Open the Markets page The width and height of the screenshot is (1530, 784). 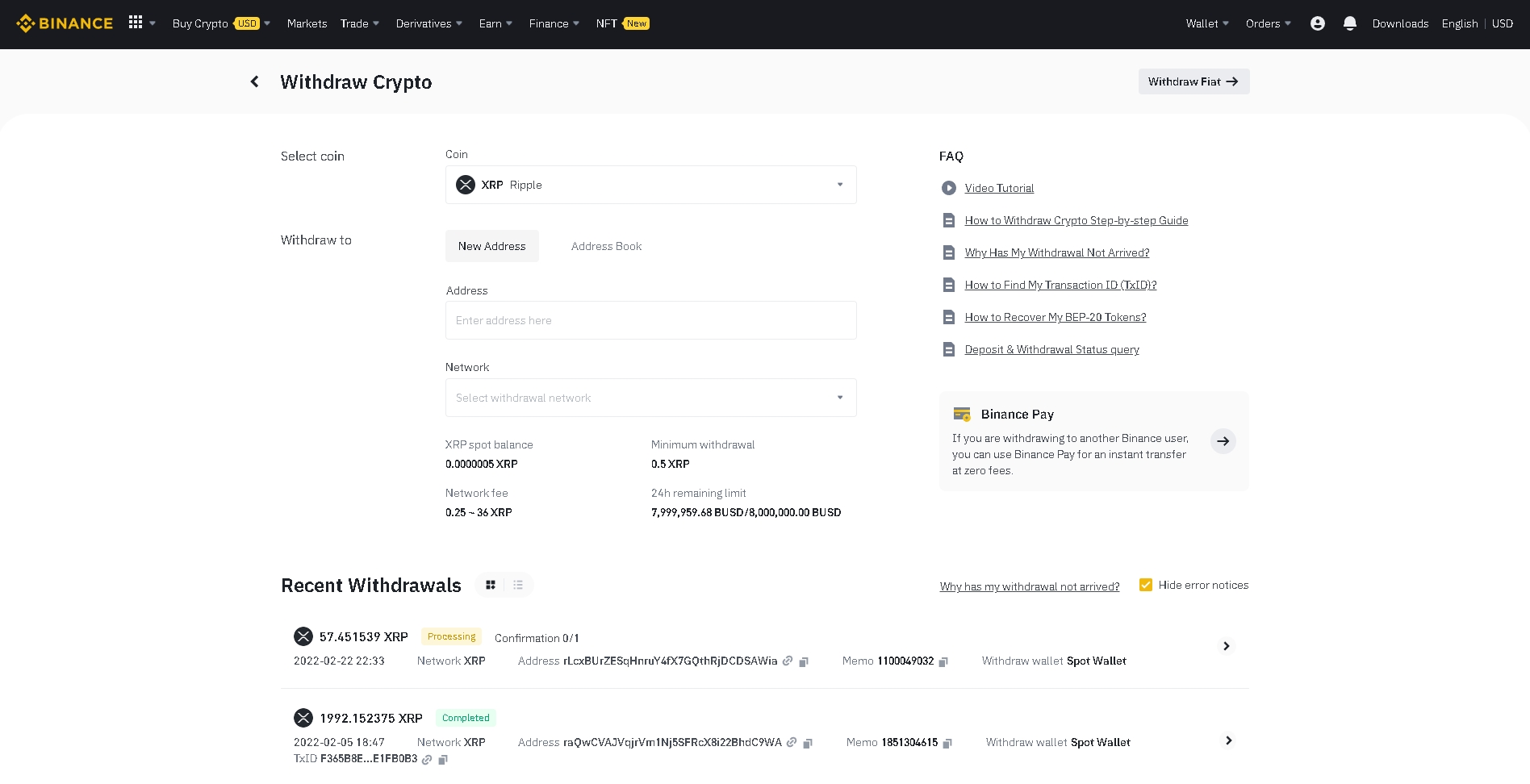[307, 23]
